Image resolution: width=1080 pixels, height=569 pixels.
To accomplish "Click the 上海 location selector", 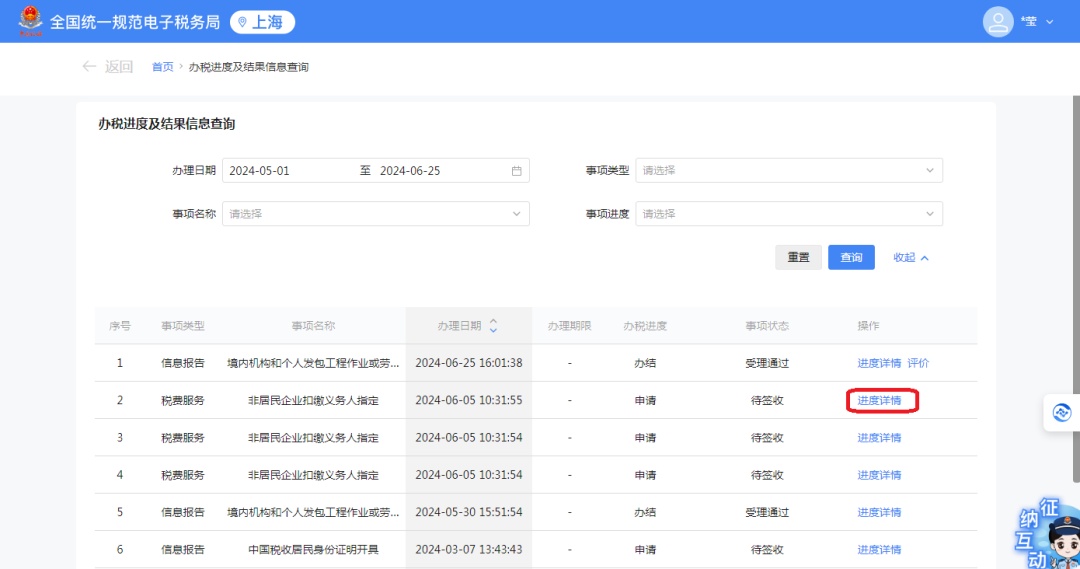I will (262, 22).
